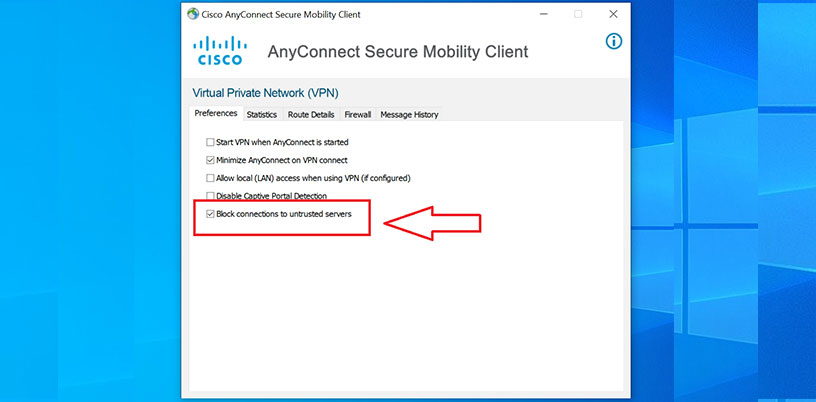Enable Start VPN when AnyConnect is started
The height and width of the screenshot is (402, 816).
tap(210, 142)
